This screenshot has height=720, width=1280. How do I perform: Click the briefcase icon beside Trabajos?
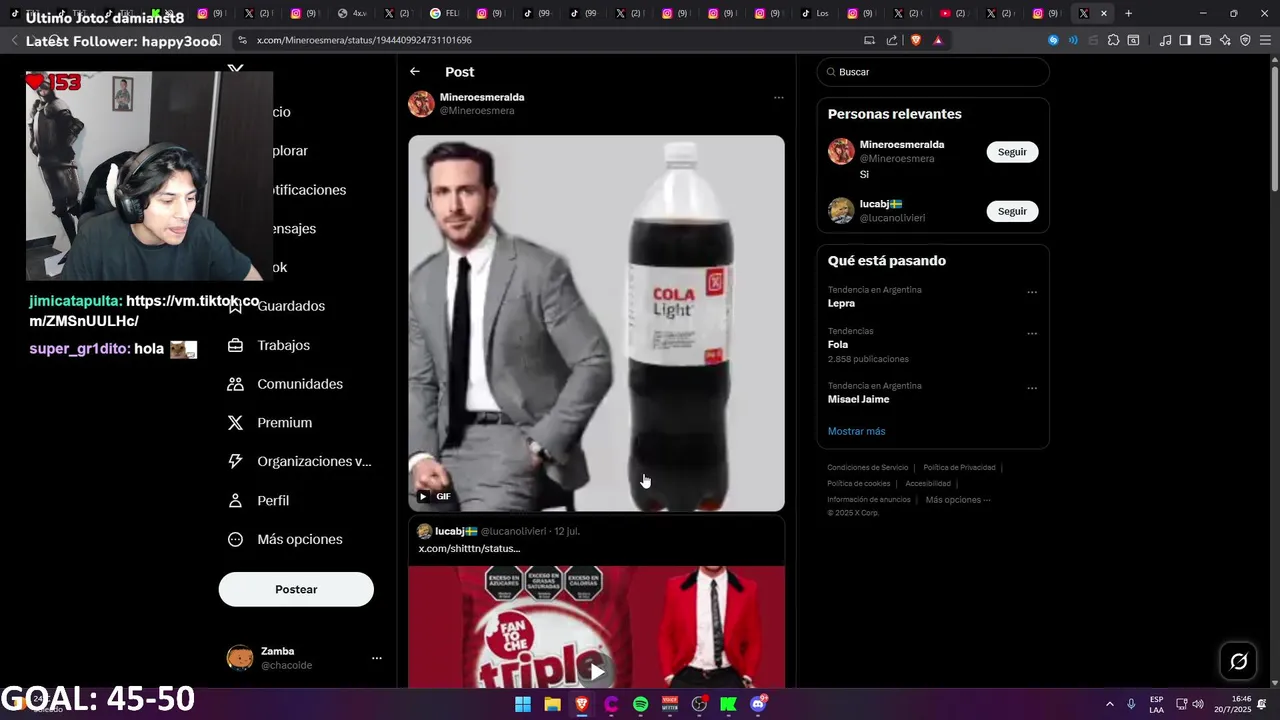[x=235, y=345]
